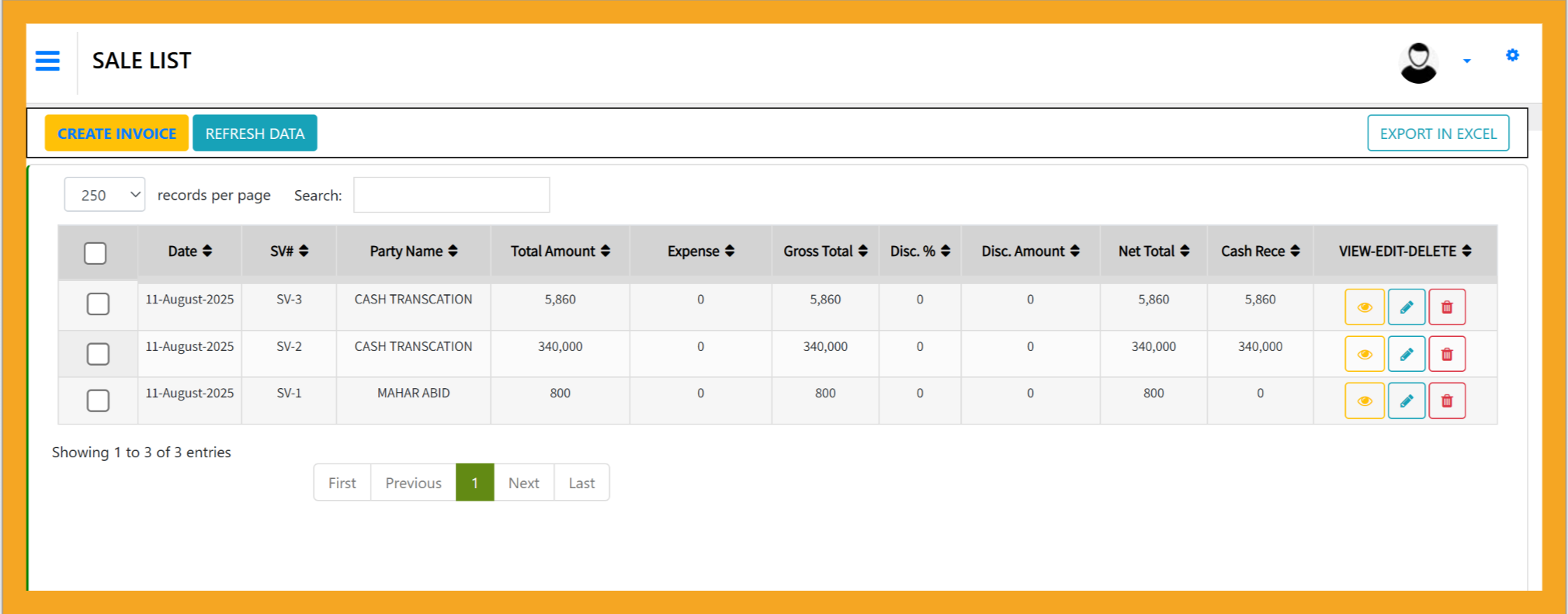Click Next in the pagination bar

[523, 483]
